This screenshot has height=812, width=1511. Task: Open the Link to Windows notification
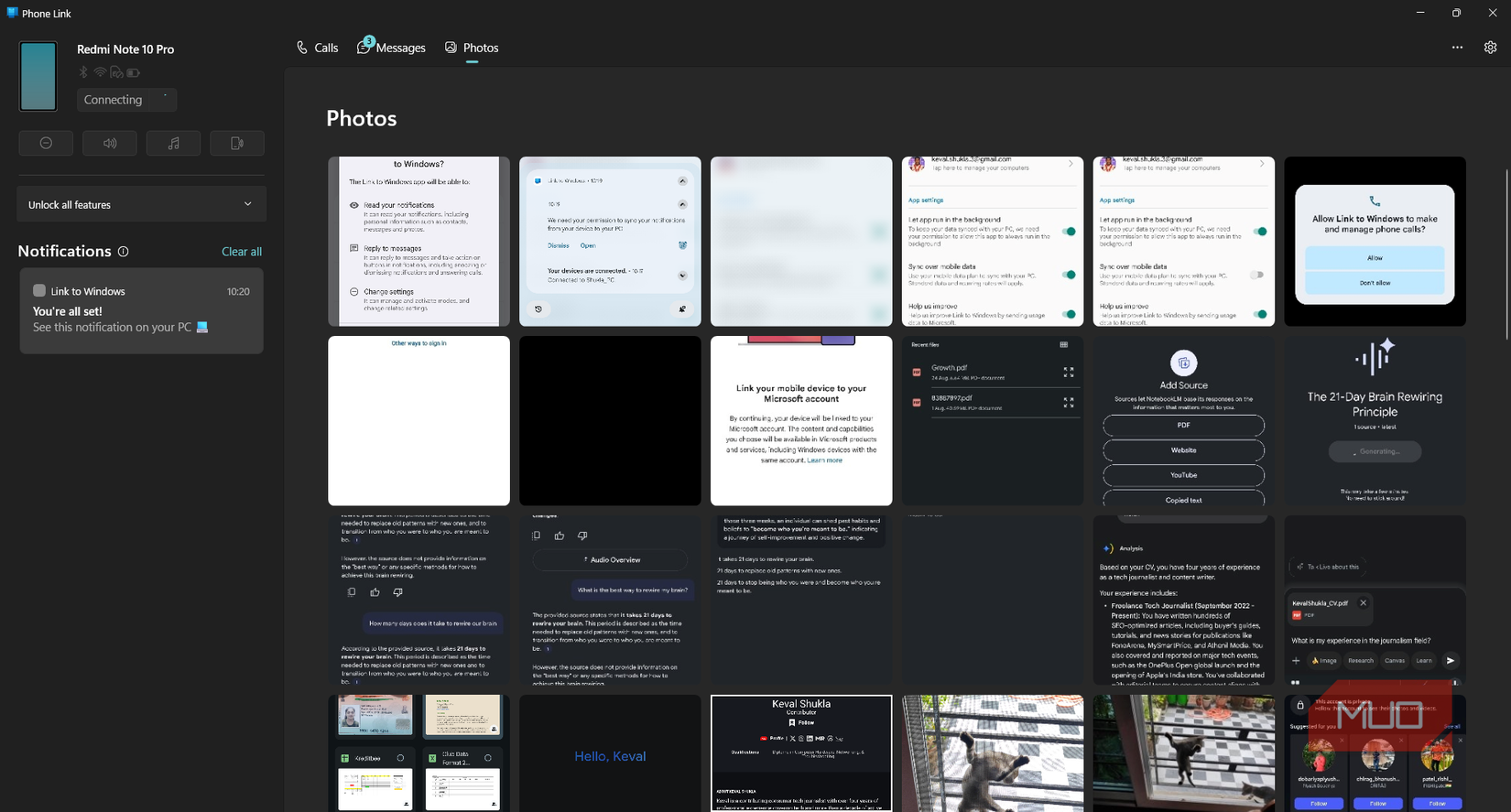(x=141, y=310)
